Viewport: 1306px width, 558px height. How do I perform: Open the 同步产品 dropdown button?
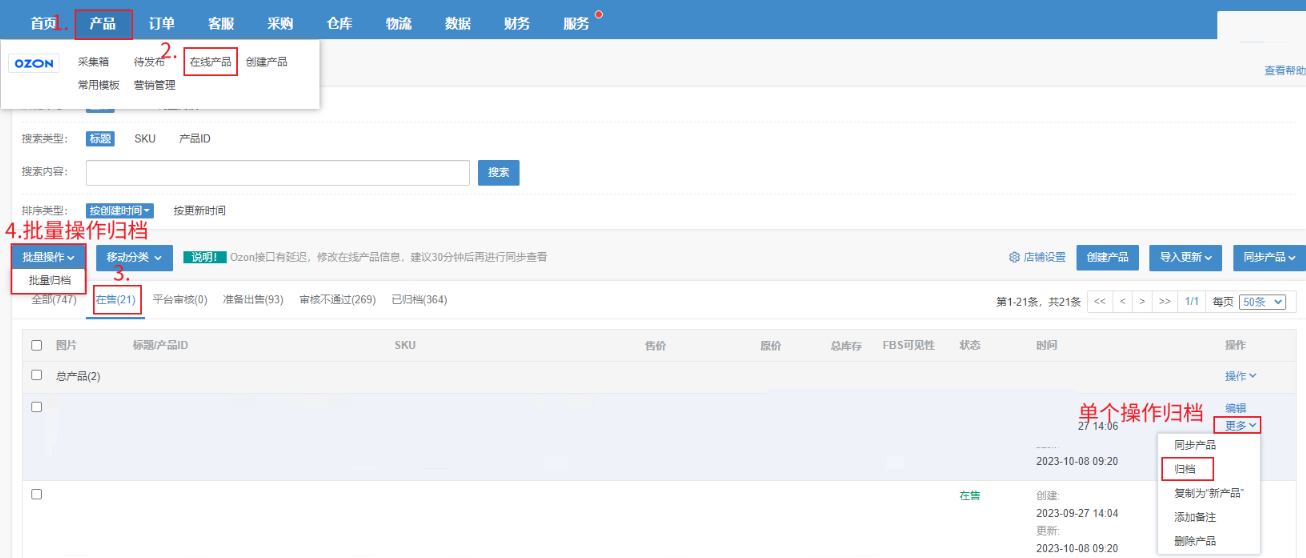[1268, 257]
